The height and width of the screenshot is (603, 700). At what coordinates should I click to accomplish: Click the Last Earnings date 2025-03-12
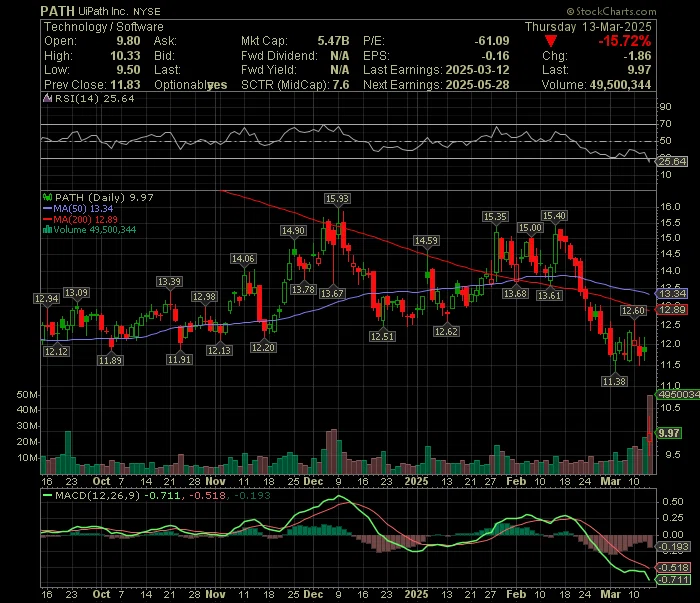[477, 70]
